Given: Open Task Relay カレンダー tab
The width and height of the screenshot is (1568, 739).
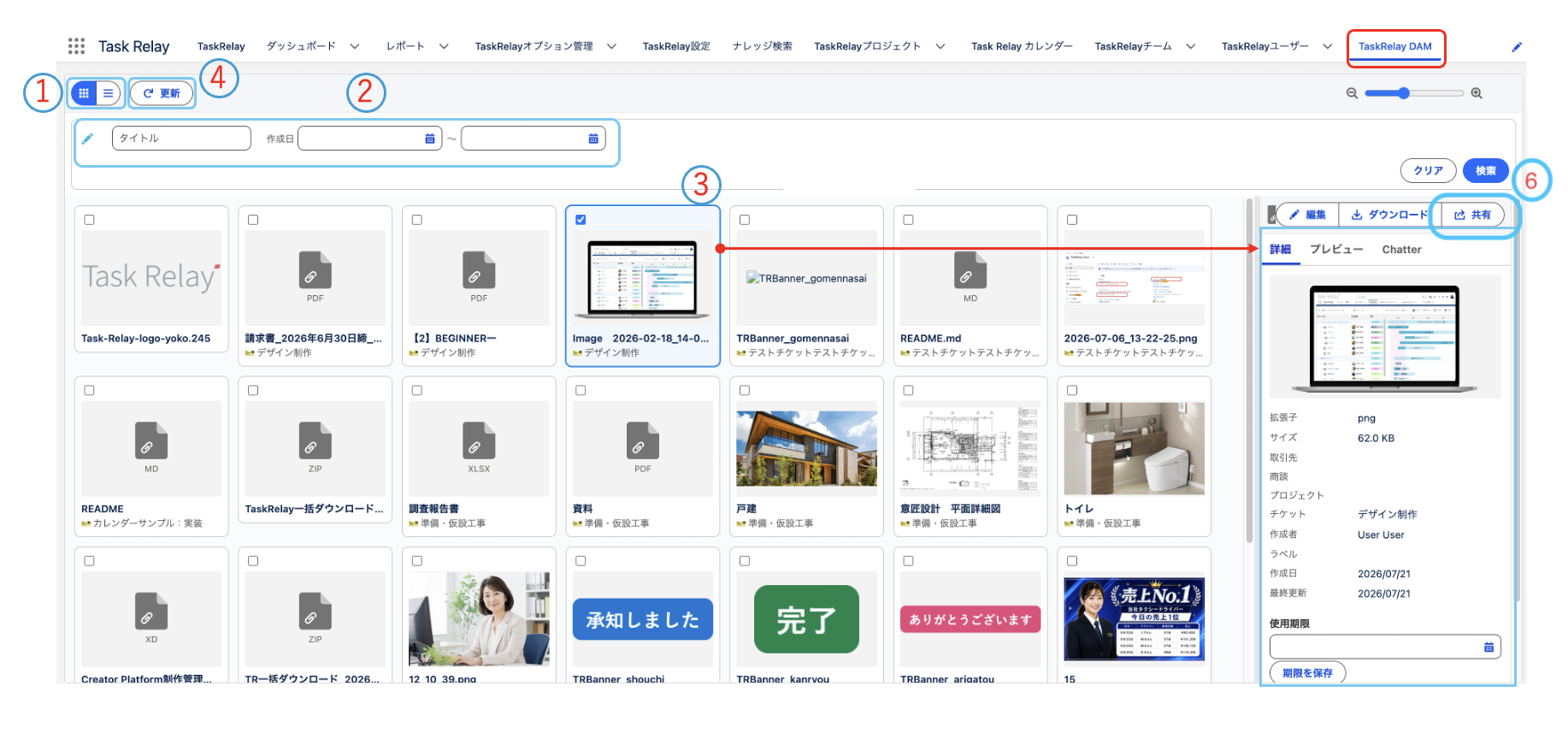Looking at the screenshot, I should coord(1022,46).
